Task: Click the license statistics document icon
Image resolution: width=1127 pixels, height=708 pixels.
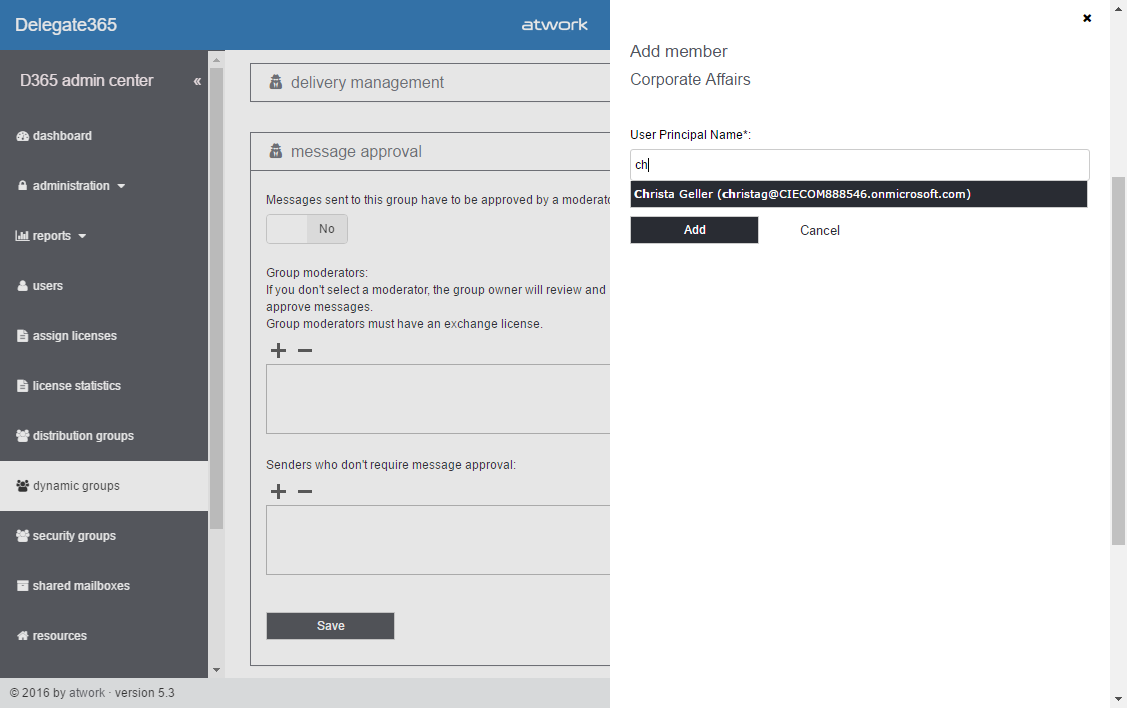Action: 22,386
